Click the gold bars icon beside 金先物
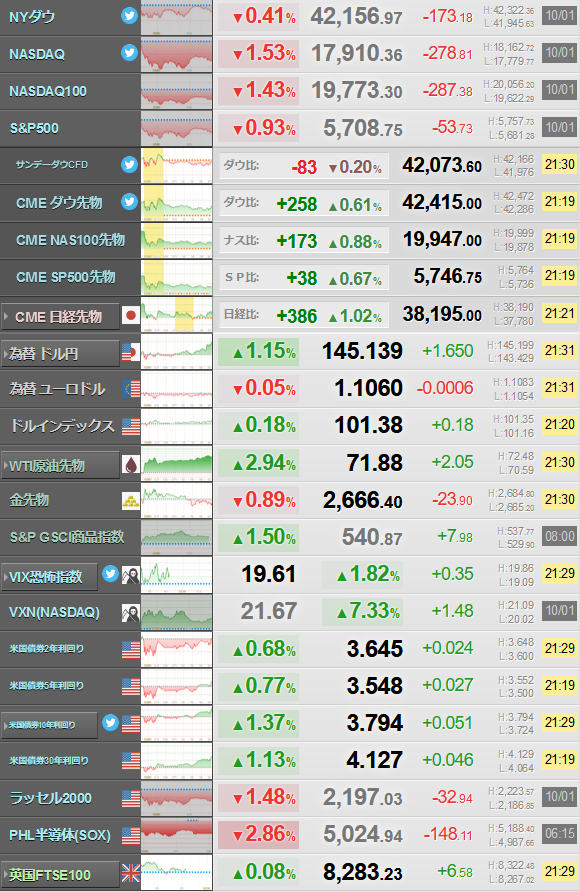The image size is (580, 892). coord(131,501)
